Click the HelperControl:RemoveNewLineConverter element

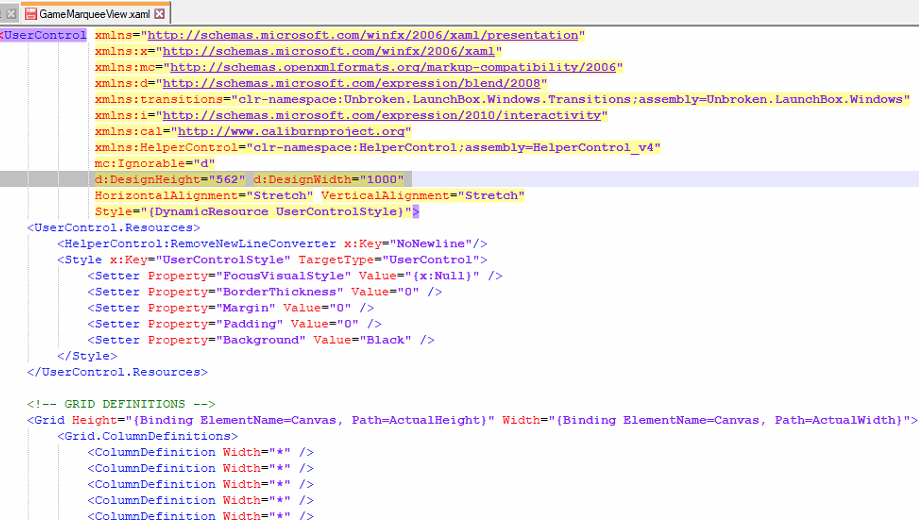click(200, 244)
